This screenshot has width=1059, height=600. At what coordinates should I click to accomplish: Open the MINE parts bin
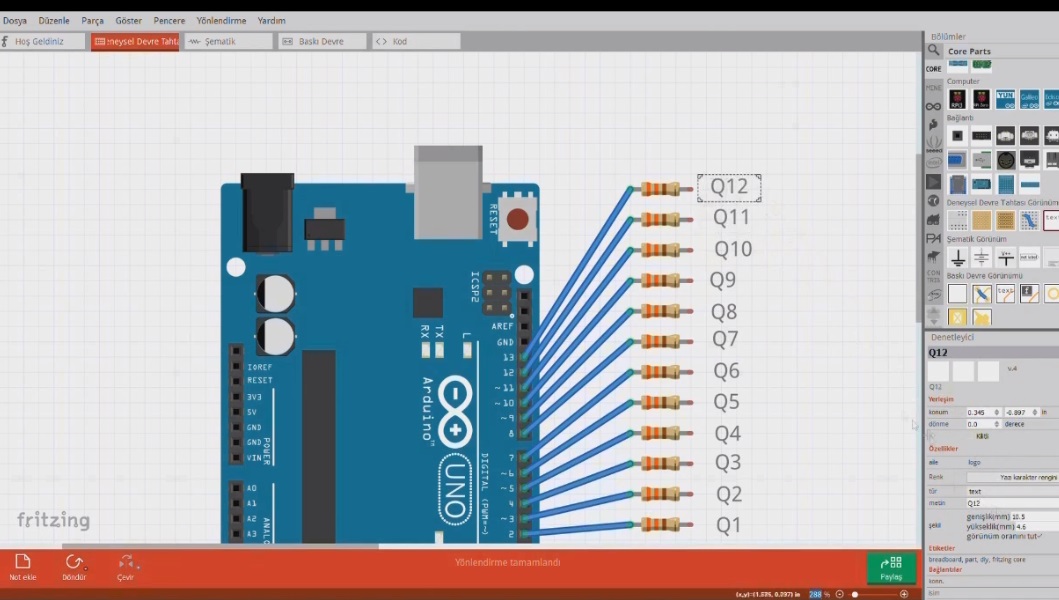(933, 87)
